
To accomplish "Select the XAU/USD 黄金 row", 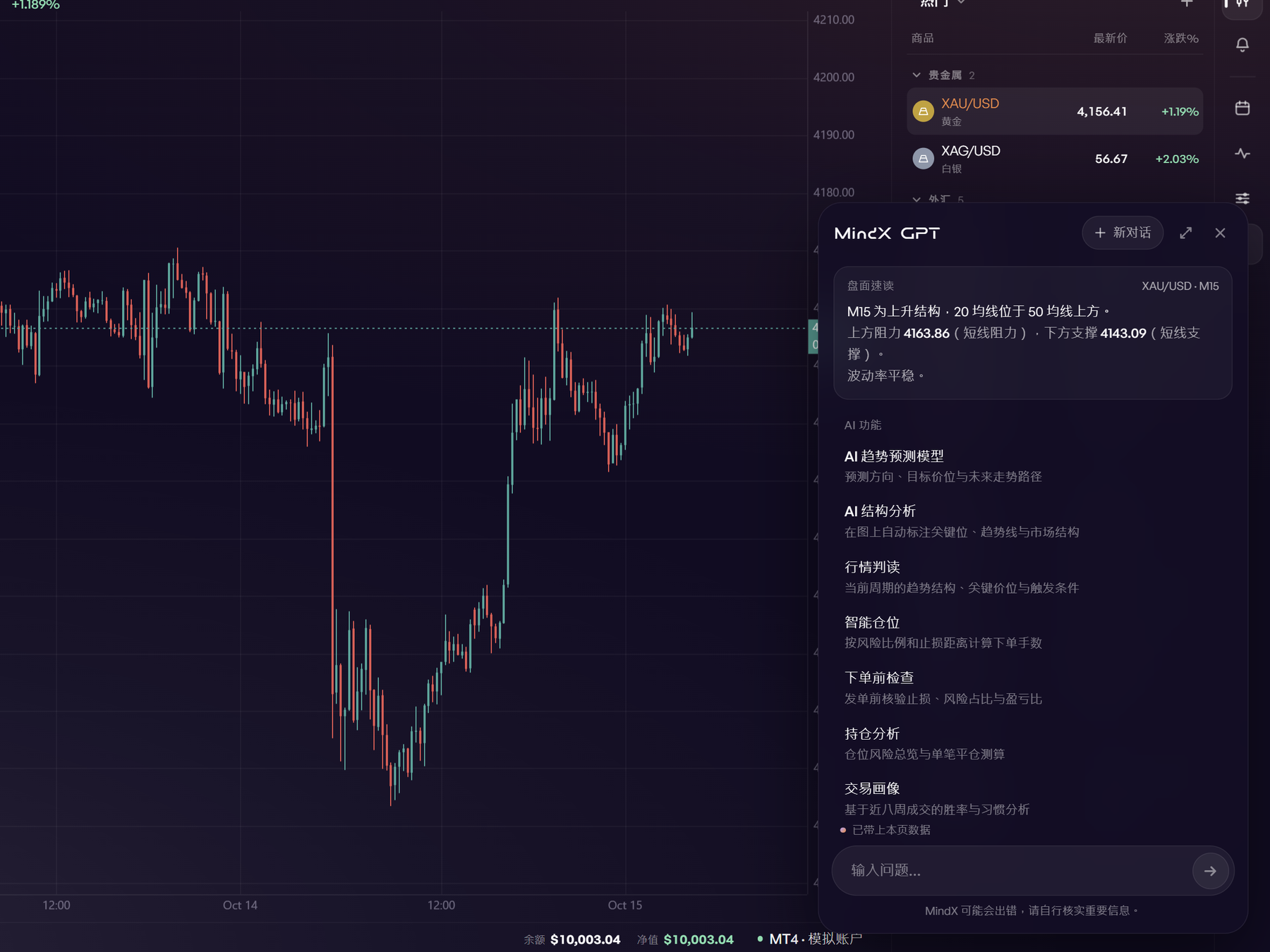I will click(x=1055, y=111).
